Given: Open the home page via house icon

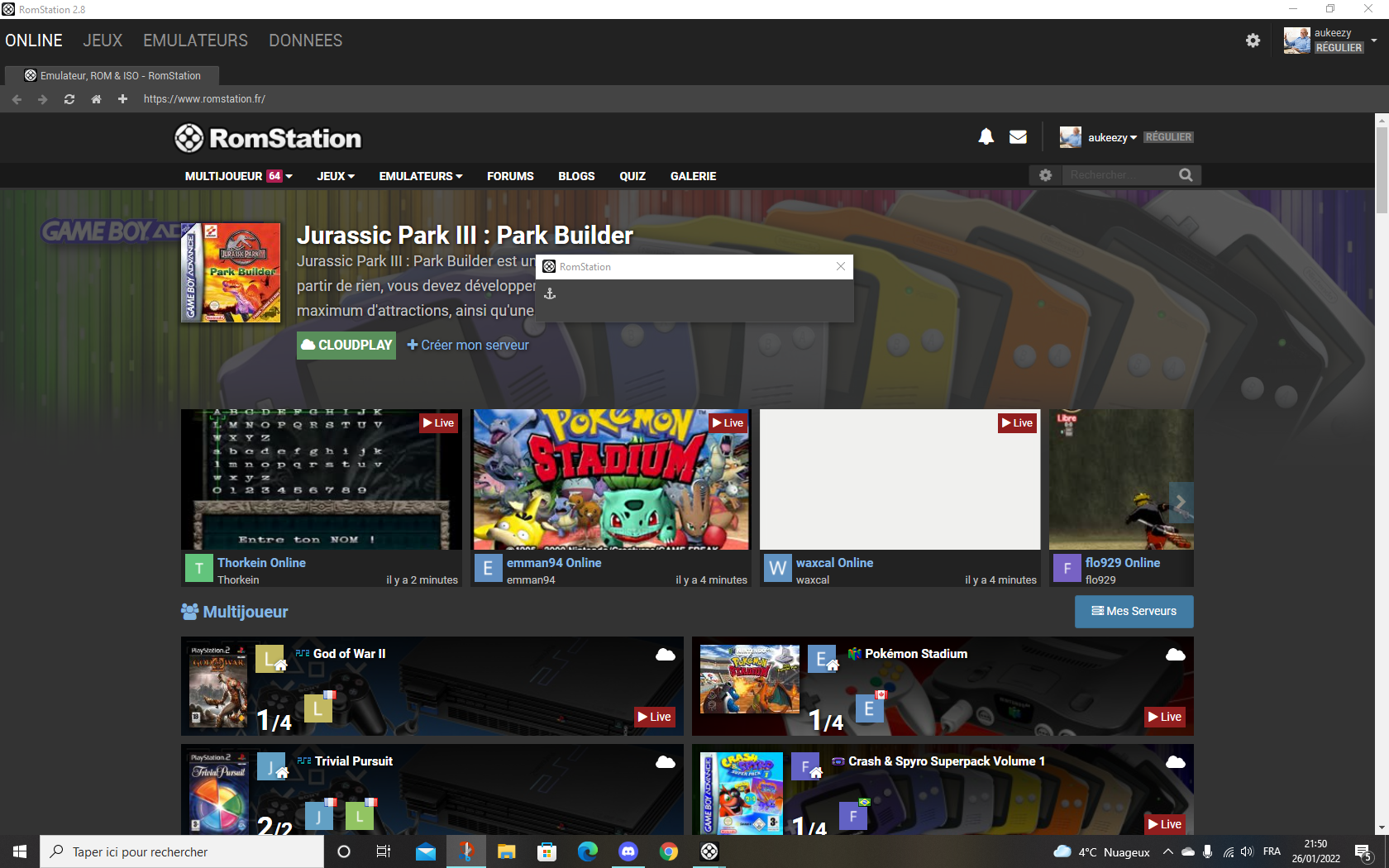Looking at the screenshot, I should coord(96,99).
